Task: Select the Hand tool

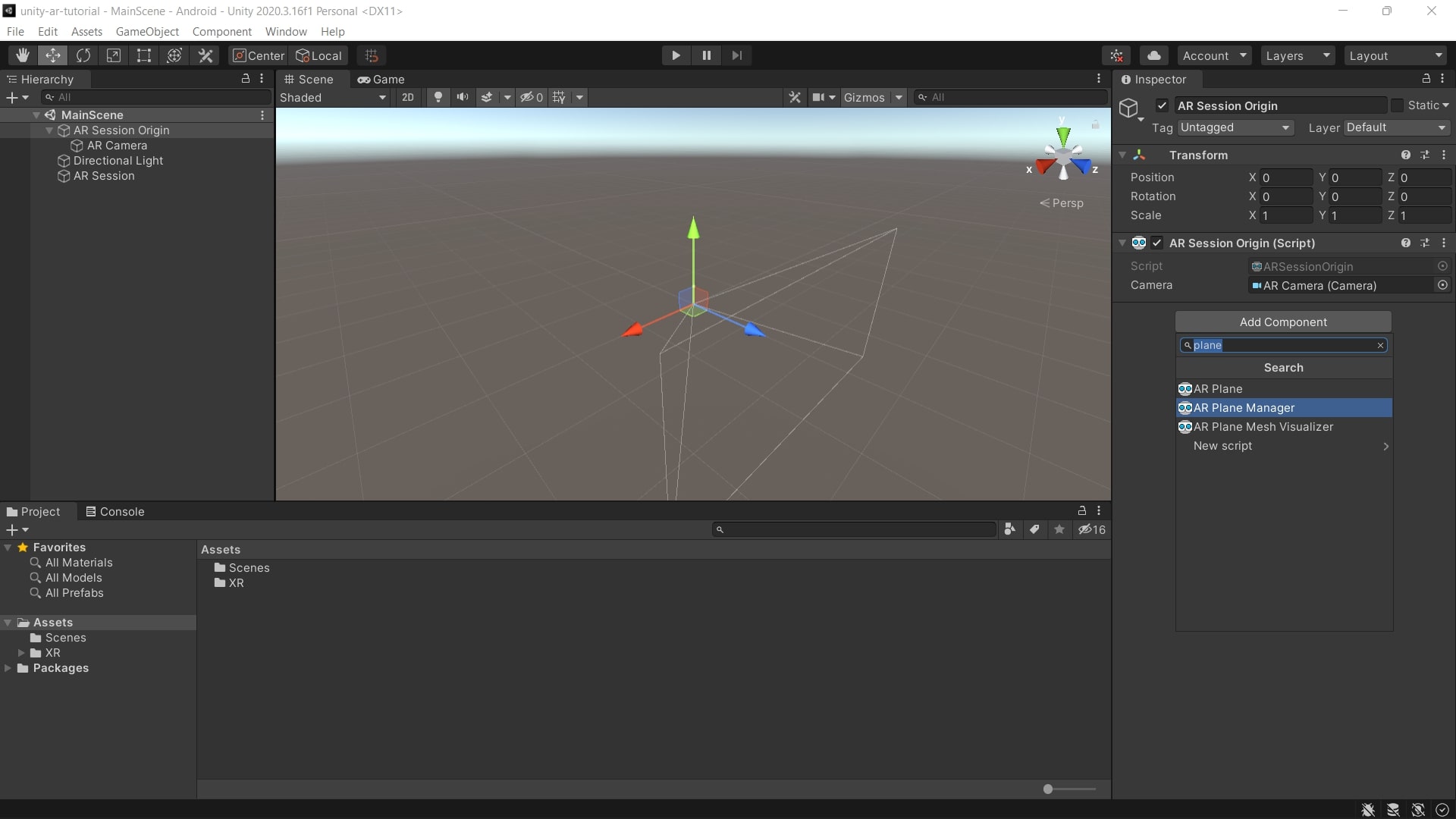Action: (x=23, y=55)
